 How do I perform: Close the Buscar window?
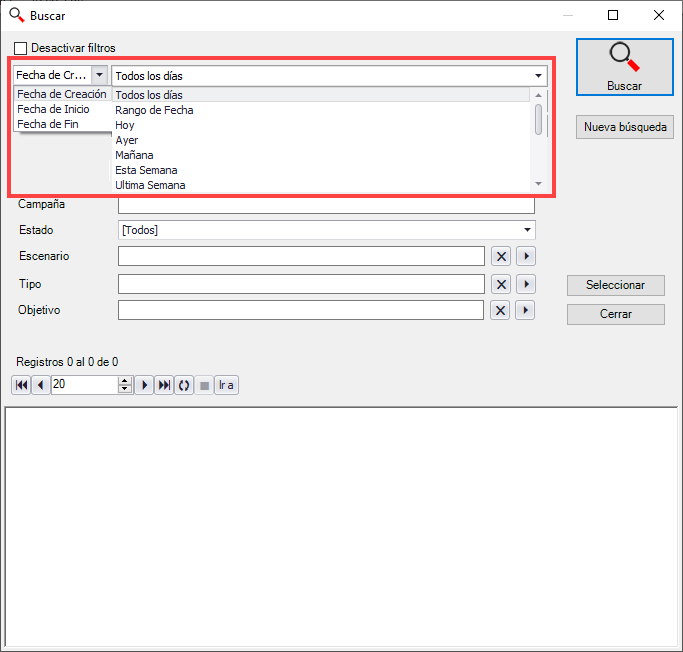coord(659,15)
